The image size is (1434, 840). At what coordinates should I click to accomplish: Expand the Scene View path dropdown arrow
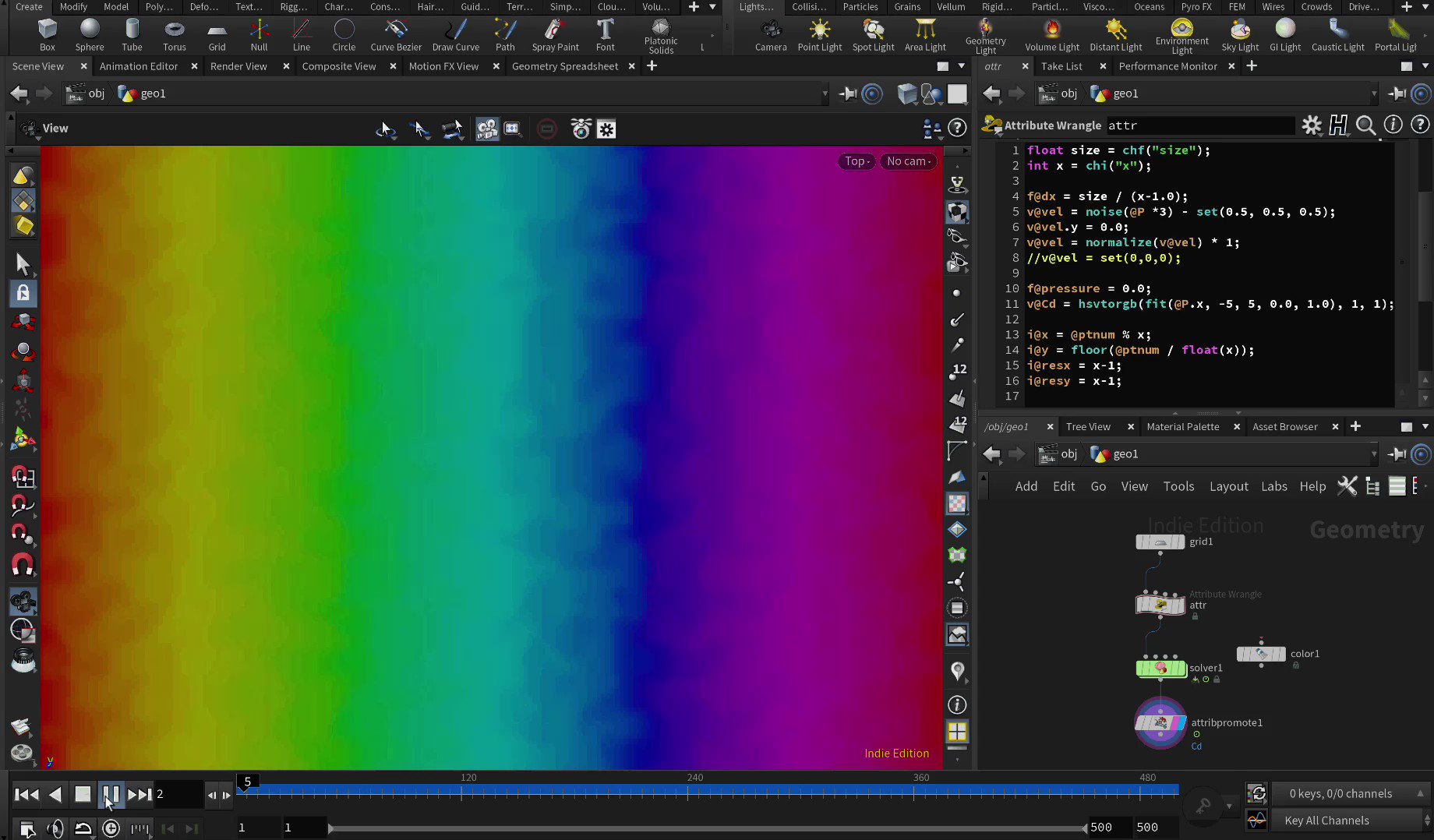tap(825, 94)
